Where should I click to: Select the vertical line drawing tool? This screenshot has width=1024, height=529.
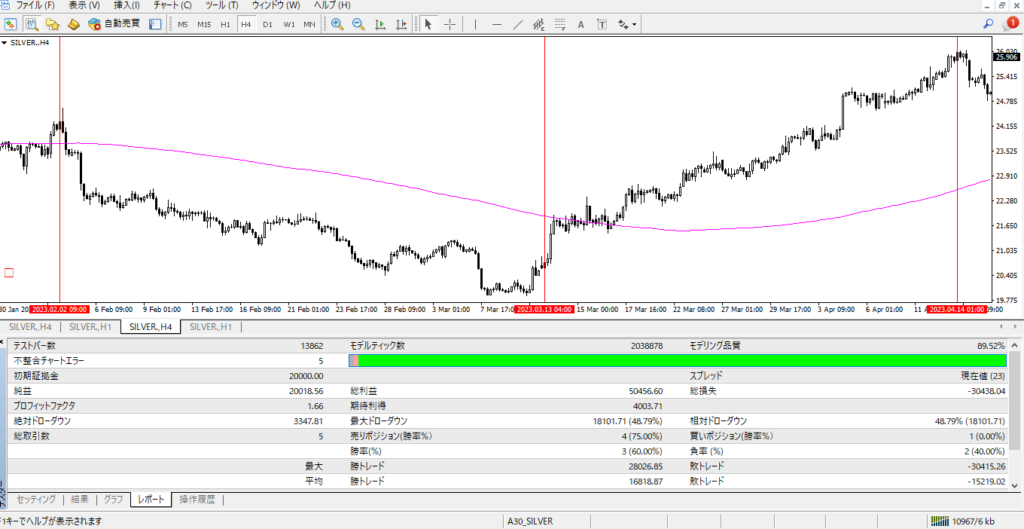475,24
